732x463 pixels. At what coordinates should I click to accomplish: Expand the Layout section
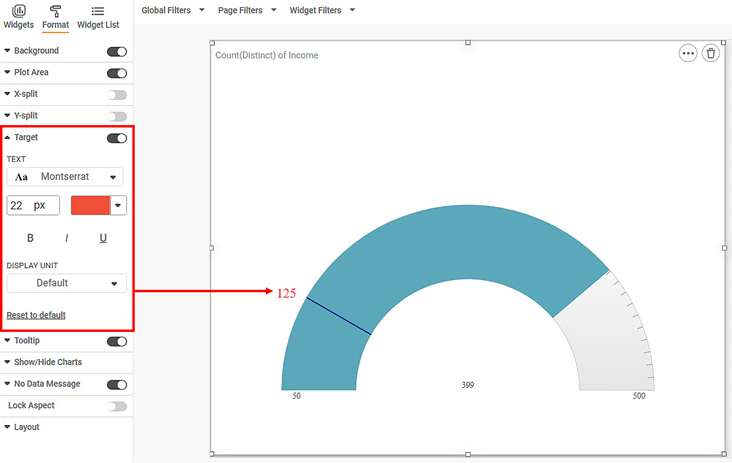pos(27,427)
